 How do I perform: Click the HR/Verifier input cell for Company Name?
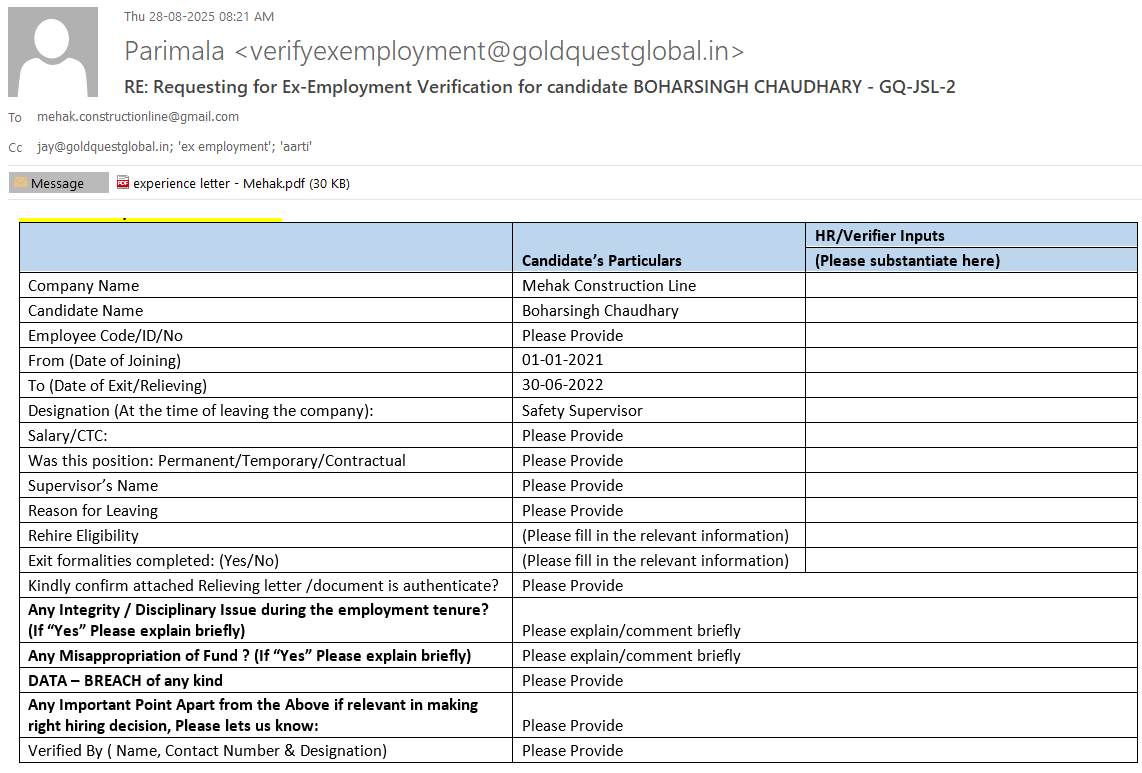point(970,285)
